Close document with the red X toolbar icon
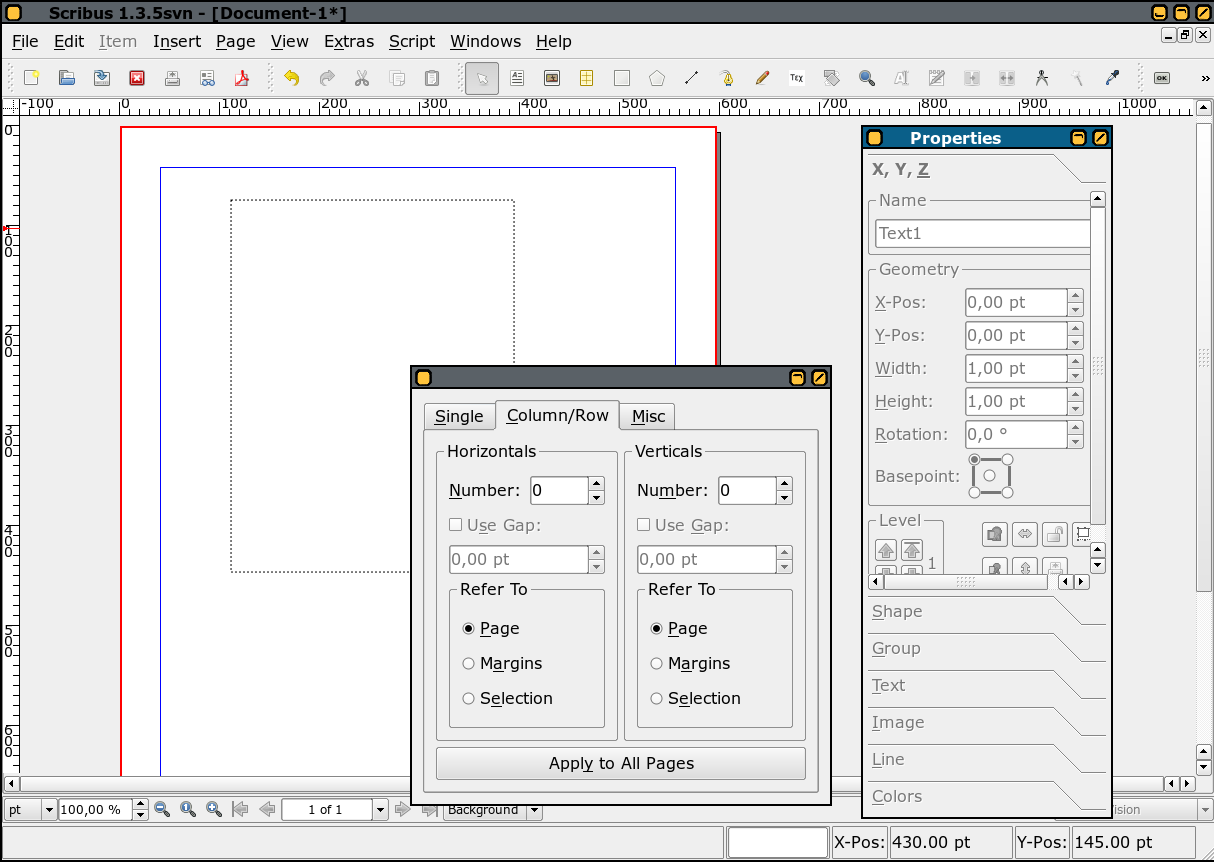This screenshot has height=862, width=1214. point(137,78)
